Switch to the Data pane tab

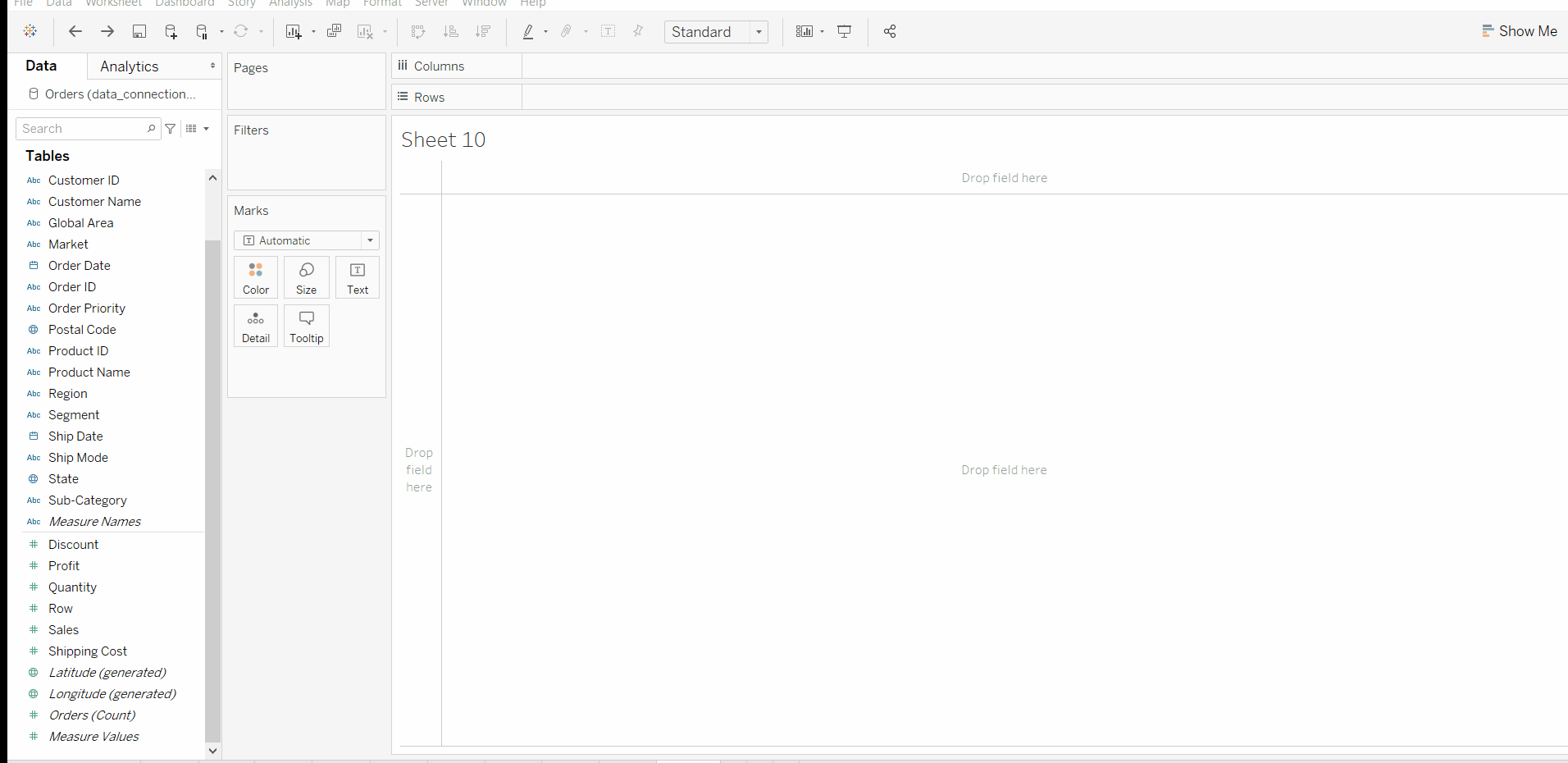(x=41, y=66)
